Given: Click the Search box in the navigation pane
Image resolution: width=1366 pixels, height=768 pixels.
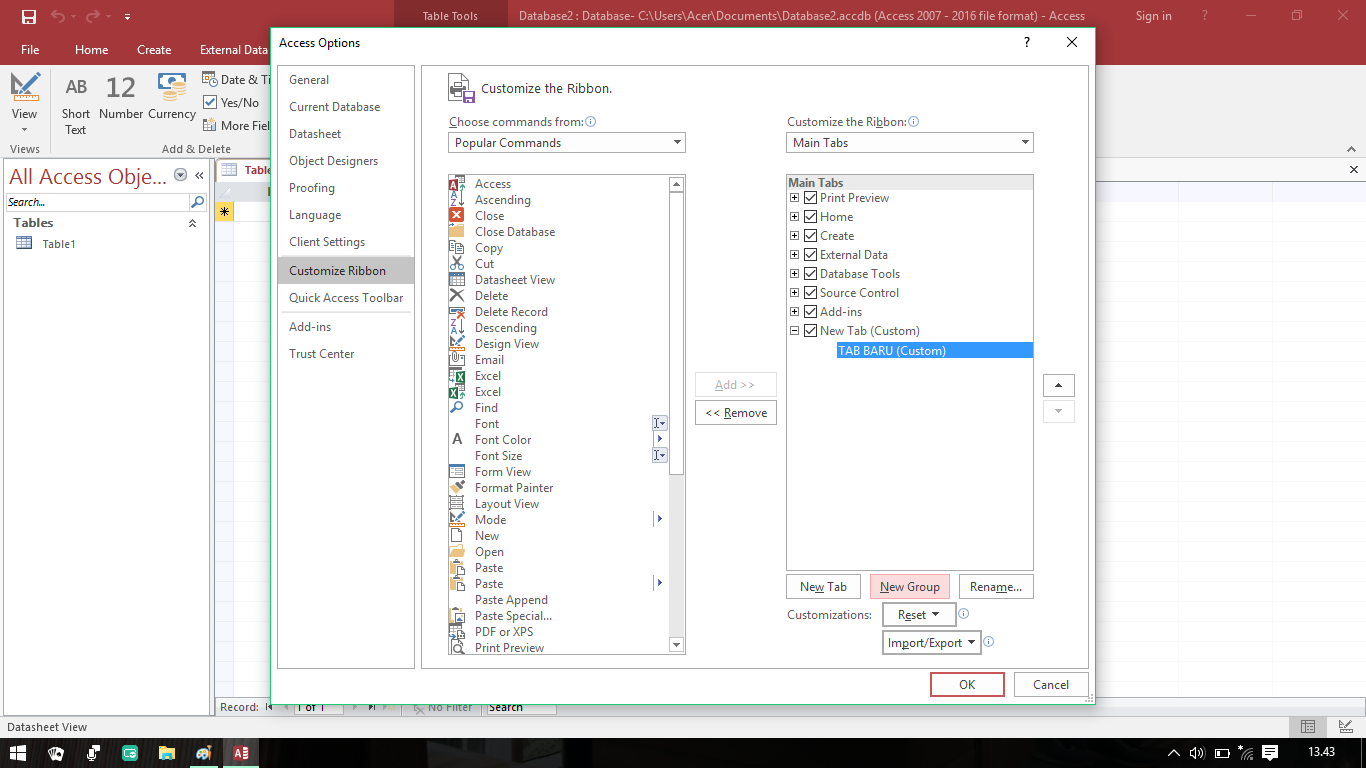Looking at the screenshot, I should [95, 201].
